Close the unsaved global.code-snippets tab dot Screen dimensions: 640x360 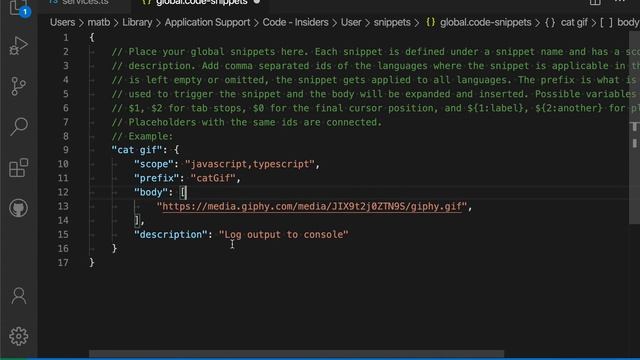coord(257,2)
